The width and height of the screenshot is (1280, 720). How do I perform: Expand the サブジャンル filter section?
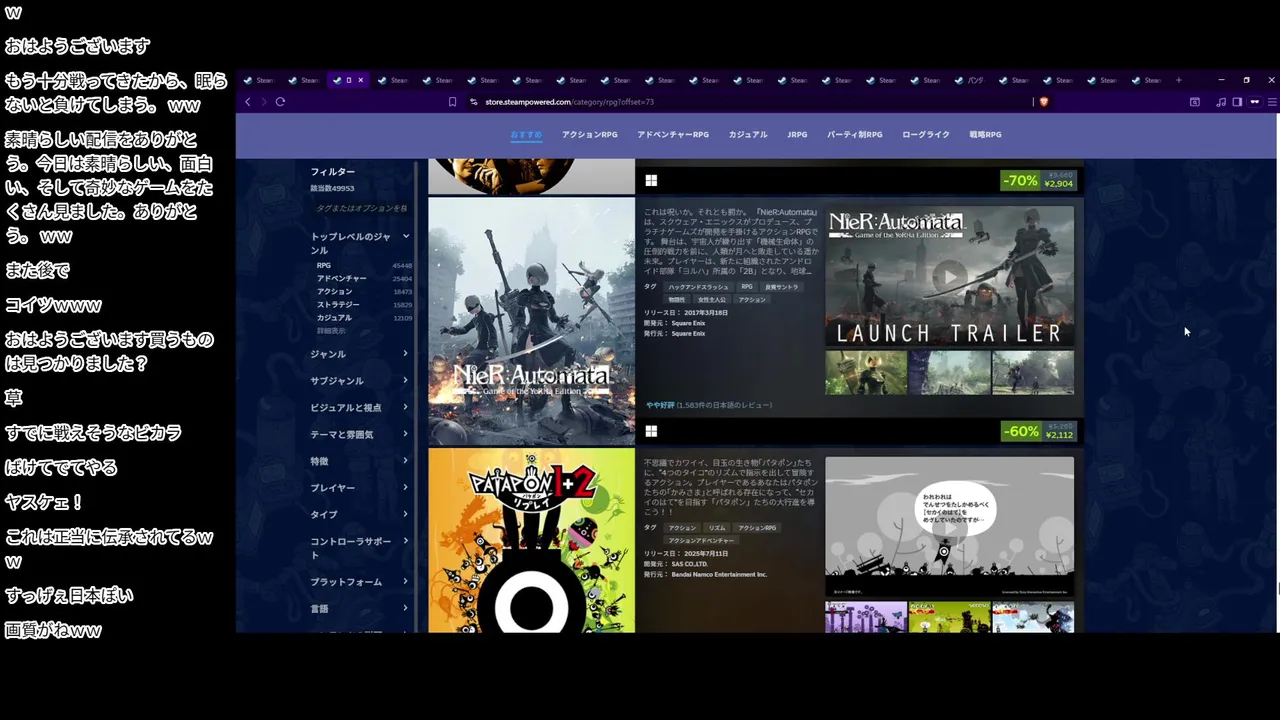click(x=360, y=381)
